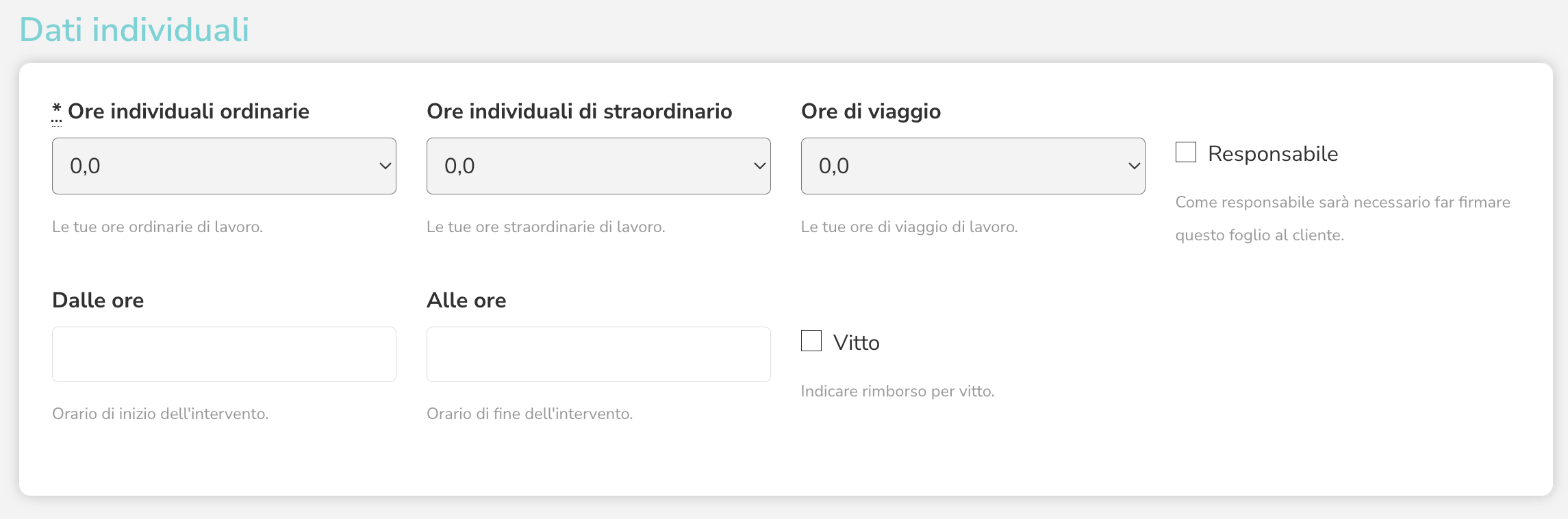The image size is (1568, 519).
Task: Open the Ore individuali ordinarie dropdown
Action: click(224, 166)
